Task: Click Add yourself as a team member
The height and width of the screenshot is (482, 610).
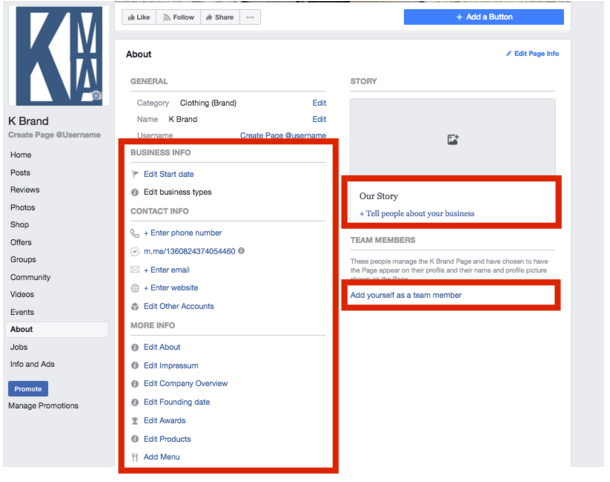Action: (406, 295)
